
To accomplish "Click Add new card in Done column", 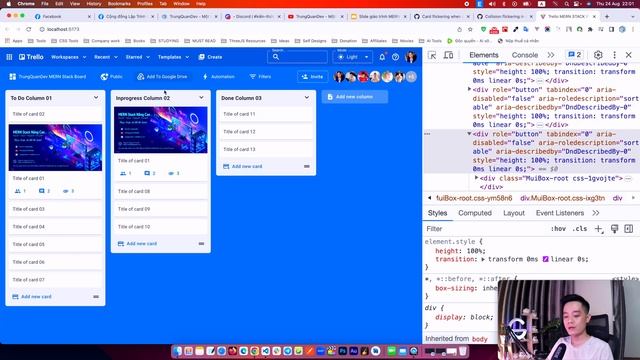I will [242, 167].
